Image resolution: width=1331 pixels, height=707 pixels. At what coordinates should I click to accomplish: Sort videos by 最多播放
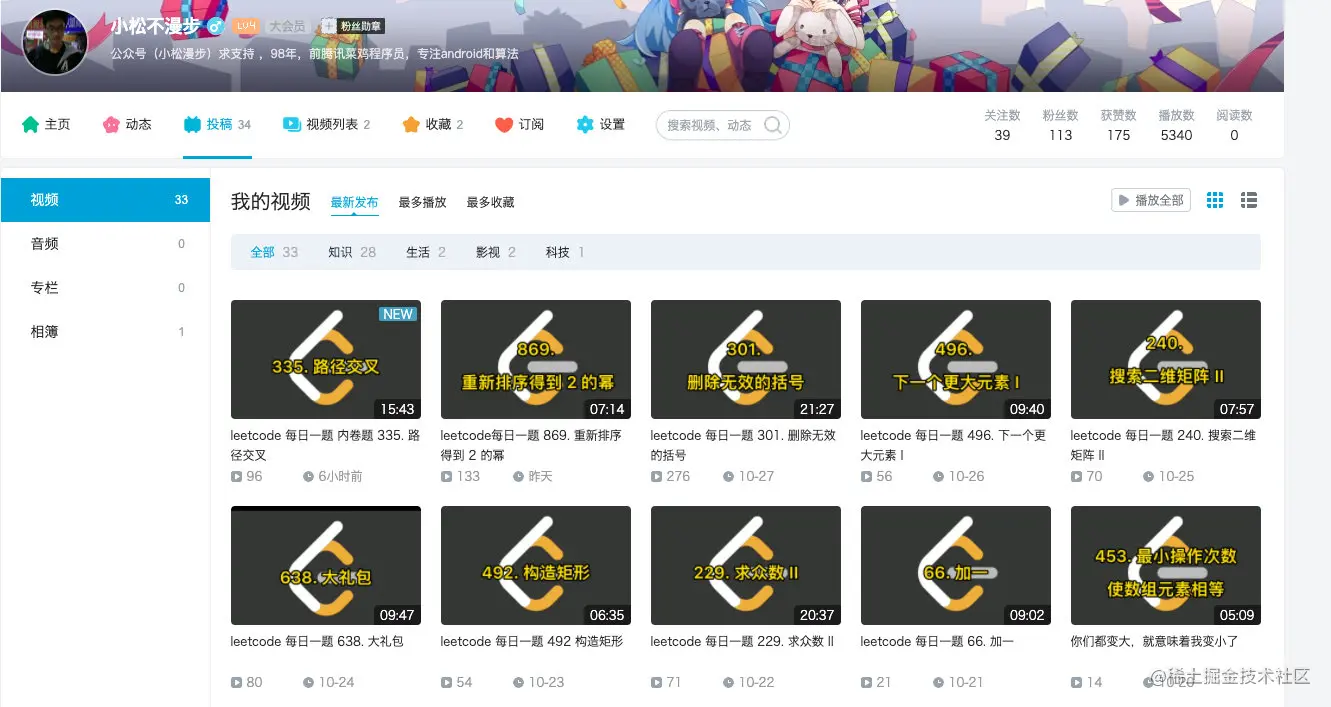pos(422,202)
